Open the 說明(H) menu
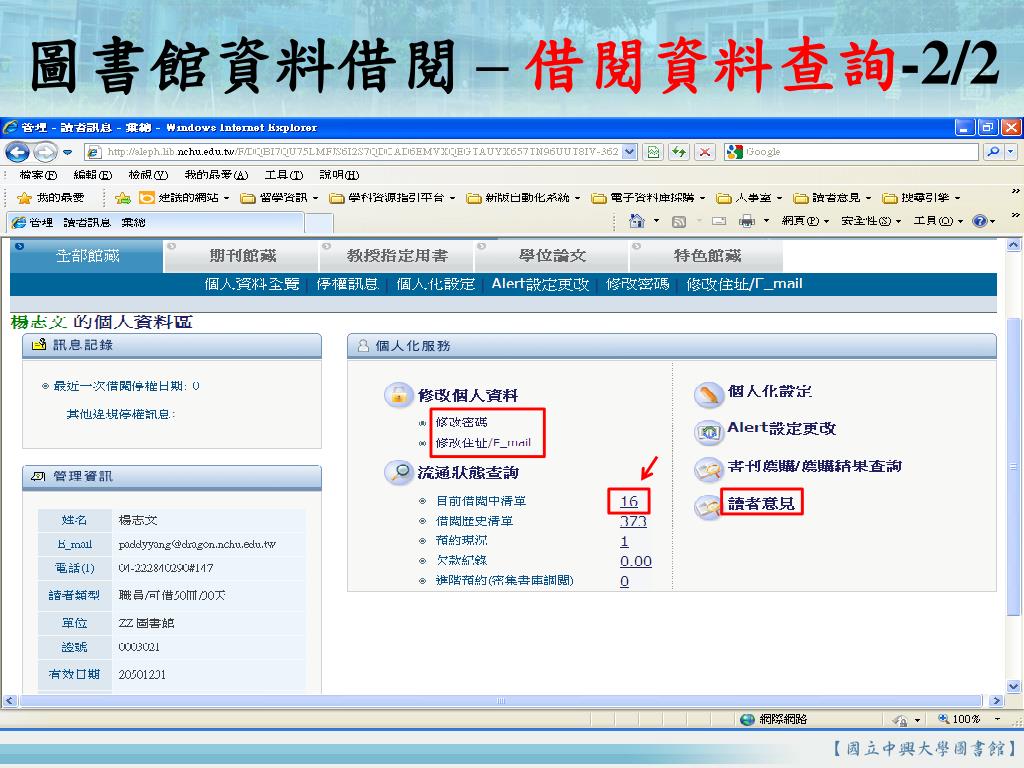The image size is (1024, 768). pos(339,175)
